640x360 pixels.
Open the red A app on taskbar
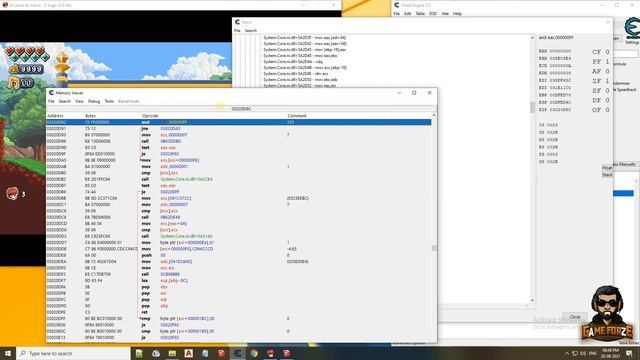[x=188, y=353]
